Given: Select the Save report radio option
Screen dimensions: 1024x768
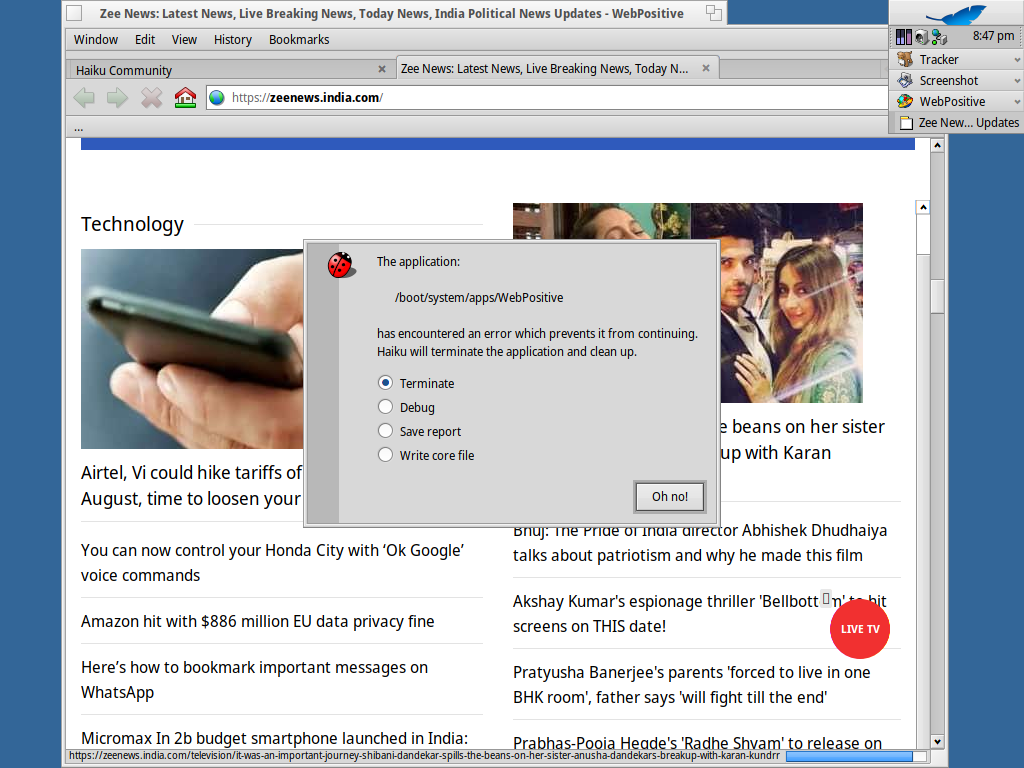Looking at the screenshot, I should pyautogui.click(x=385, y=431).
